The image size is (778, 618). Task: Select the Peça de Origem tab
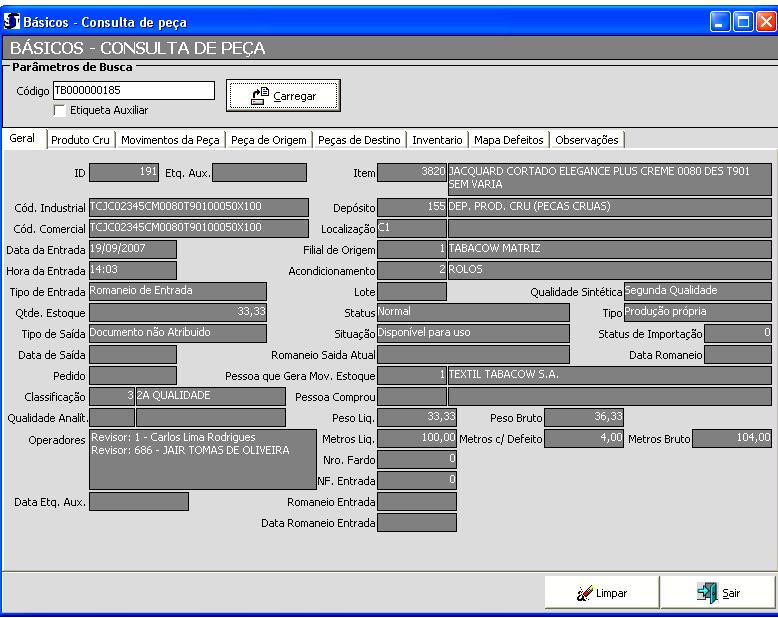point(268,140)
